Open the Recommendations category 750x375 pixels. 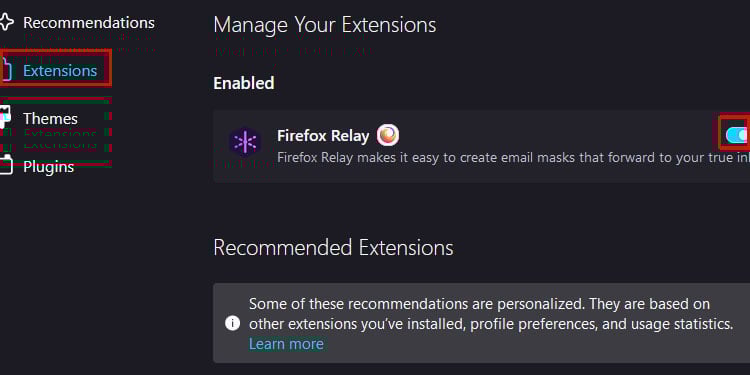(x=89, y=22)
